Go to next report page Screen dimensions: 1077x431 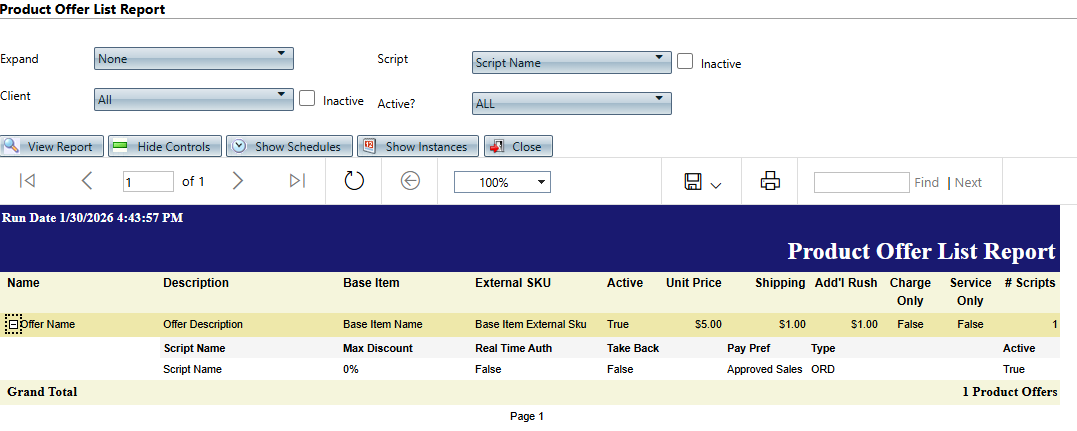point(237,181)
